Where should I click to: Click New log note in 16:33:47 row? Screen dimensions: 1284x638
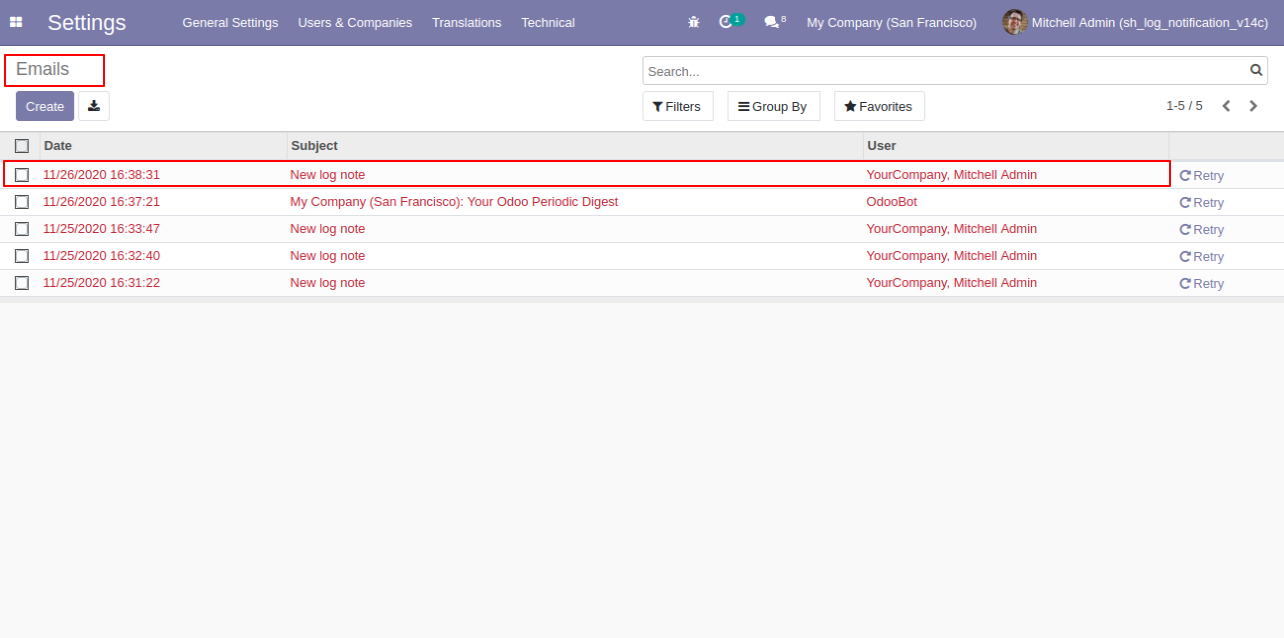(328, 229)
